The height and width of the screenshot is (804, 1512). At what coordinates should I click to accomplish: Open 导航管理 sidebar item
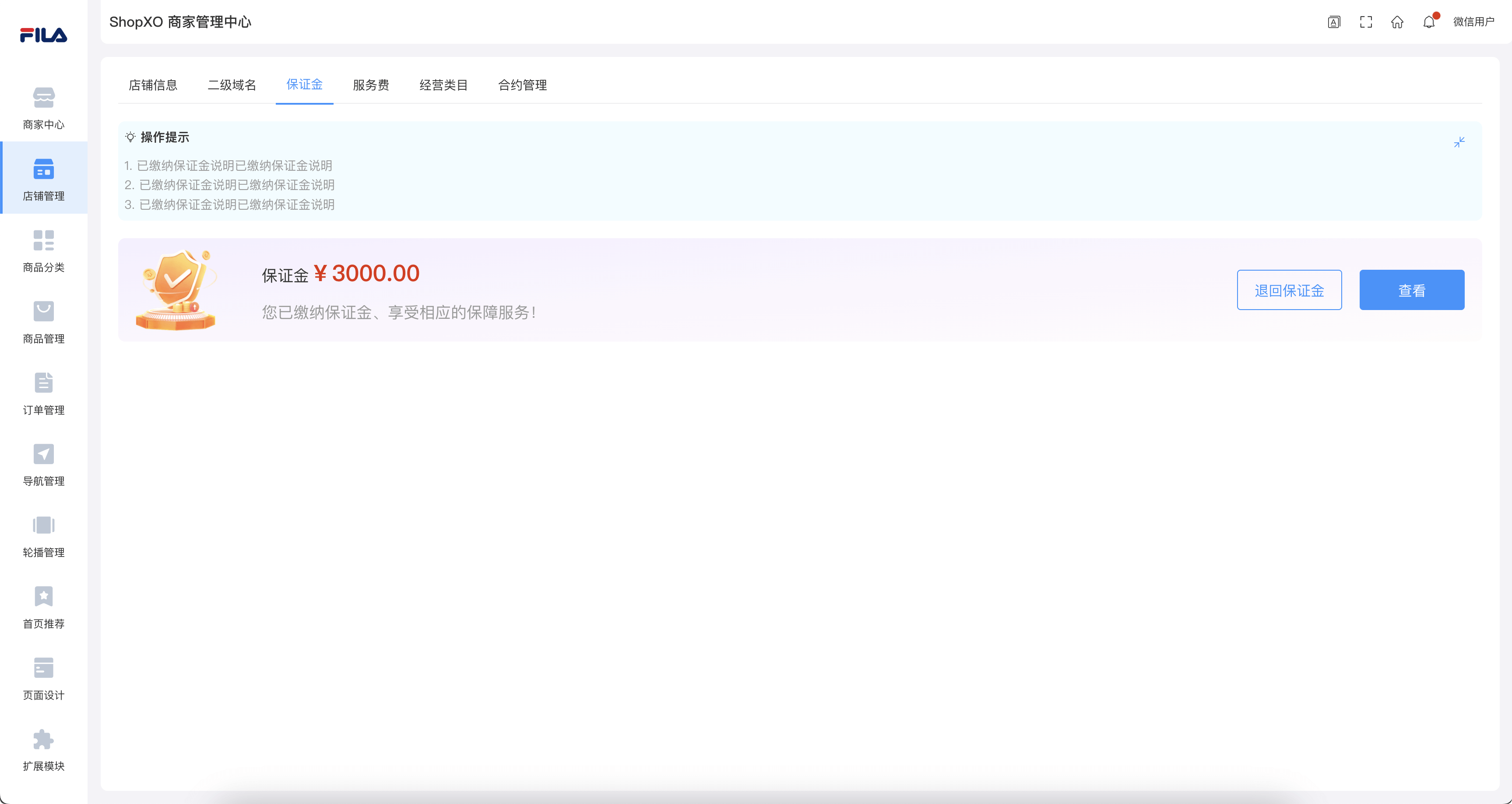pos(43,465)
